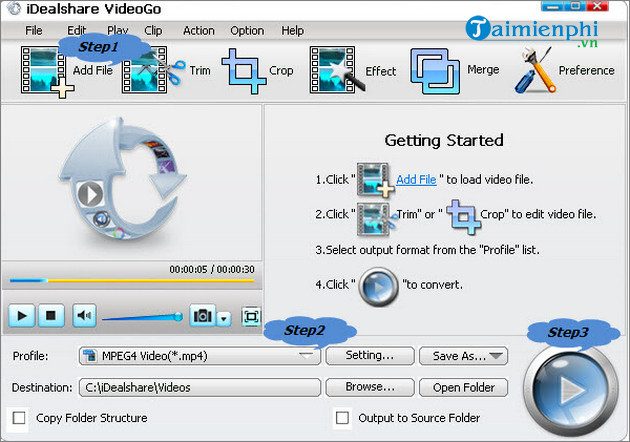
Task: Open the Edit menu
Action: 76,31
